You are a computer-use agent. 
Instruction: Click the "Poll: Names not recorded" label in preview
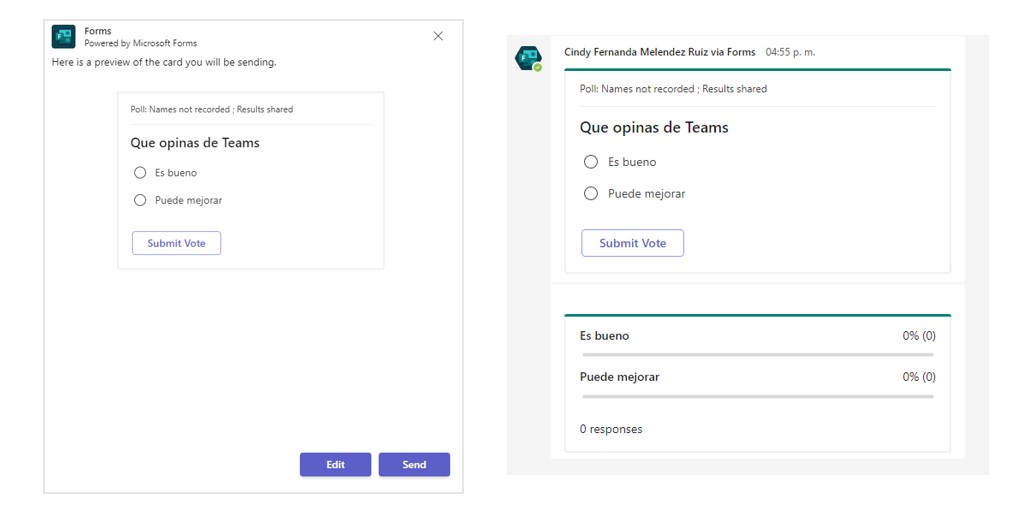[x=211, y=109]
